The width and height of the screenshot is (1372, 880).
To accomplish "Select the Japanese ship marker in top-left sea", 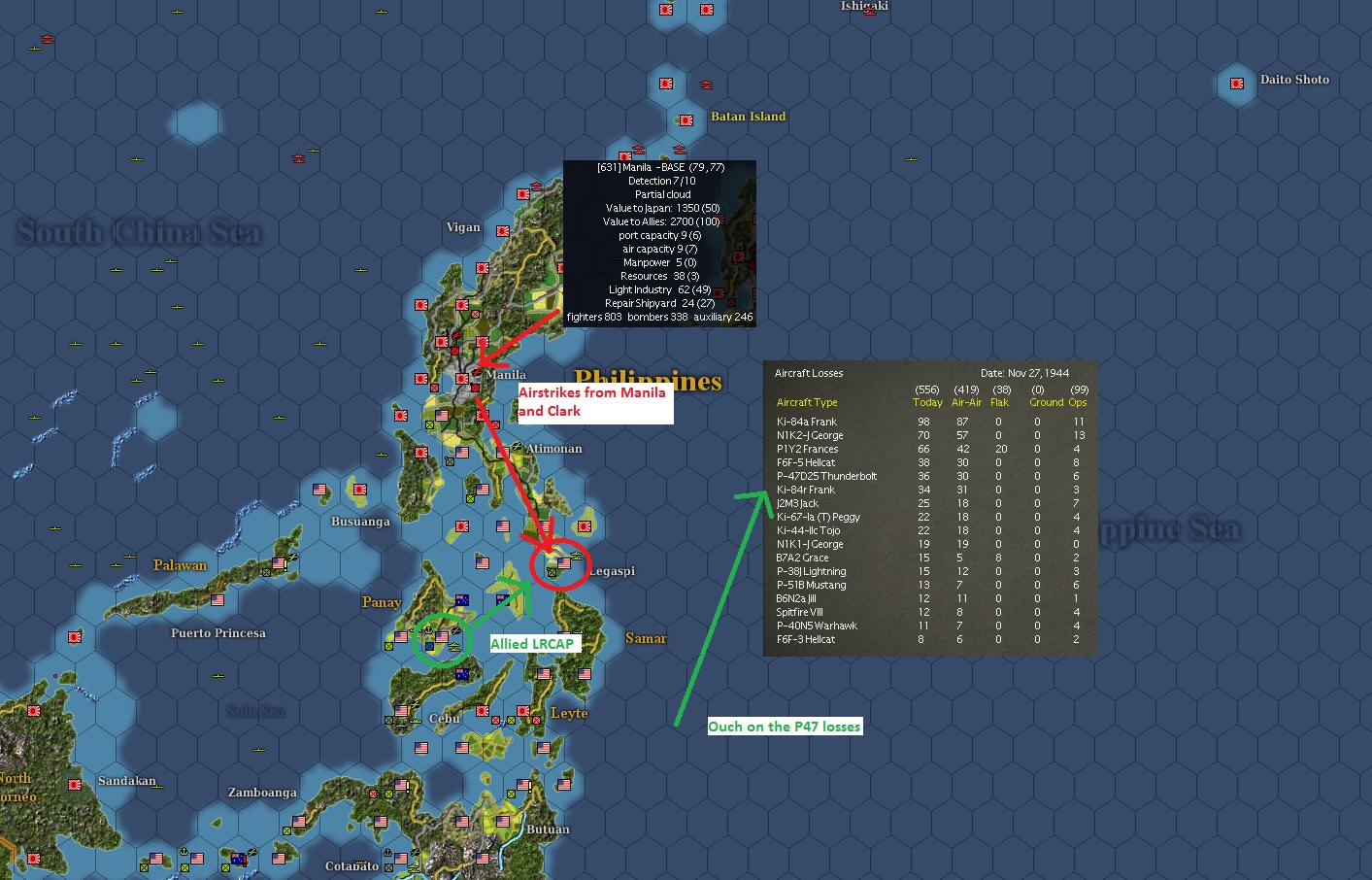I will click(x=47, y=40).
